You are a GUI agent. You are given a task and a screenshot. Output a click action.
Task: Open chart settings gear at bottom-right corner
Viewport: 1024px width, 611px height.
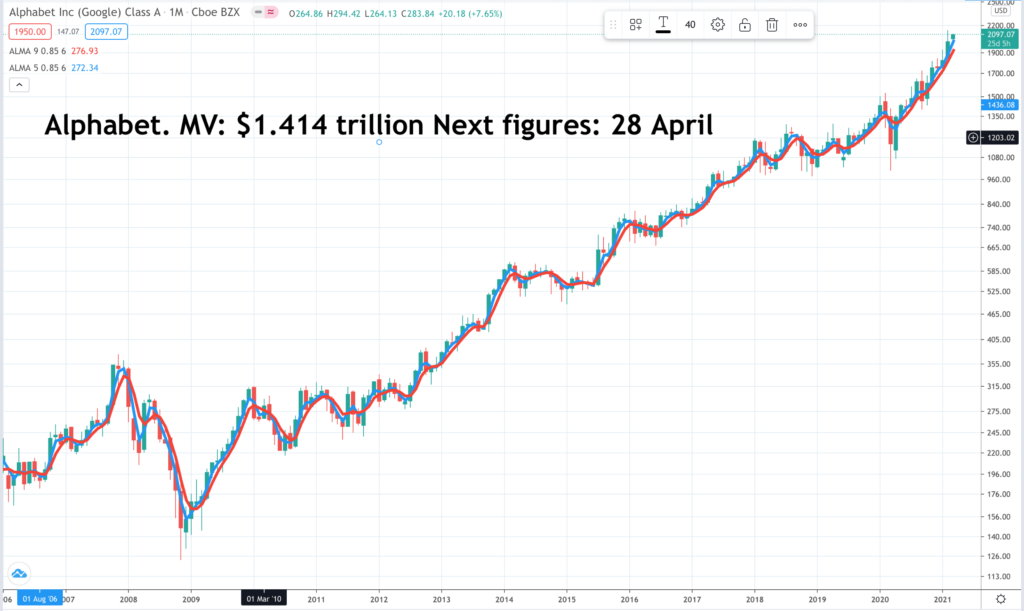point(1000,599)
